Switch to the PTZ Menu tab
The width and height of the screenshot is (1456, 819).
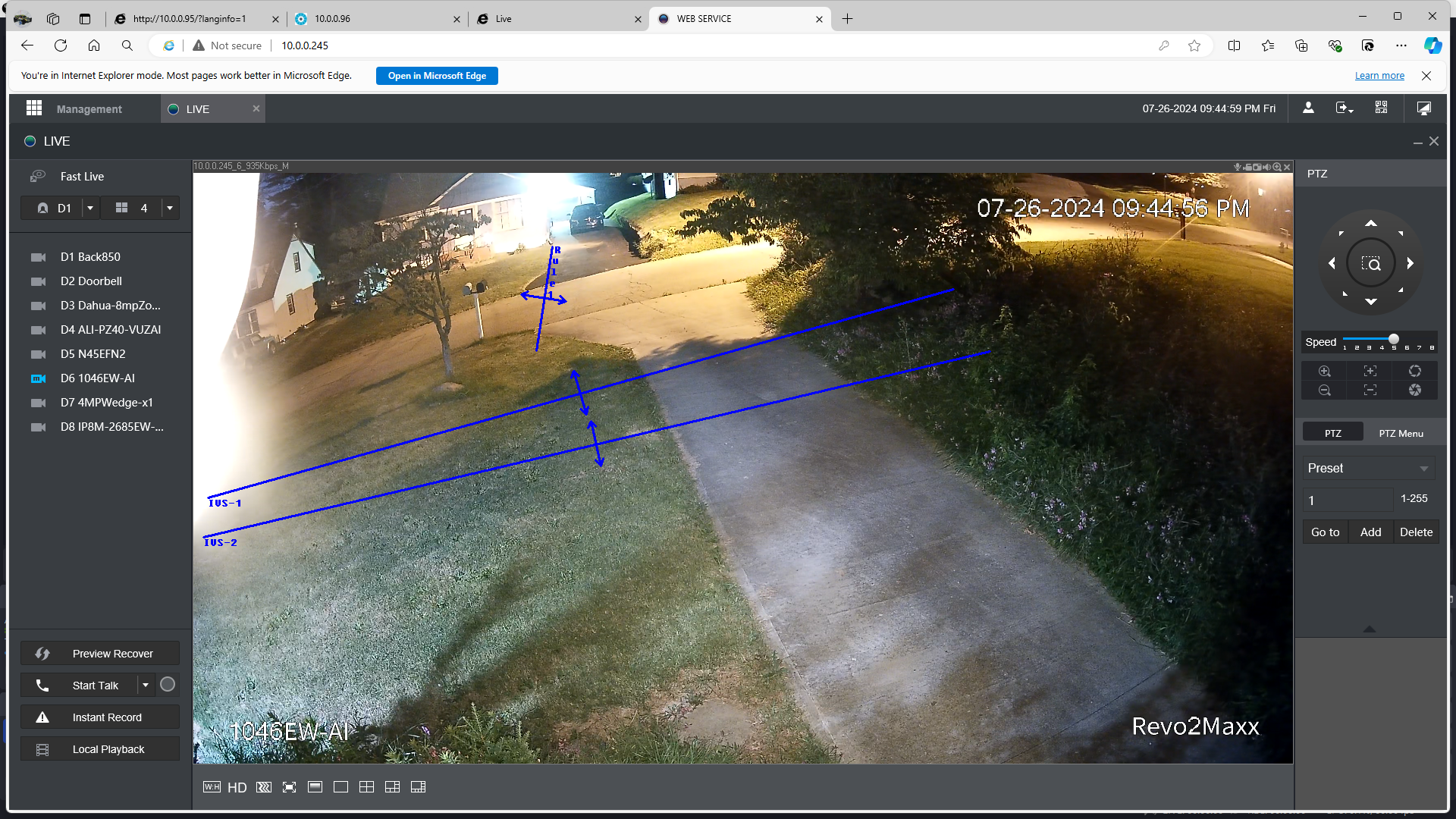click(1401, 433)
